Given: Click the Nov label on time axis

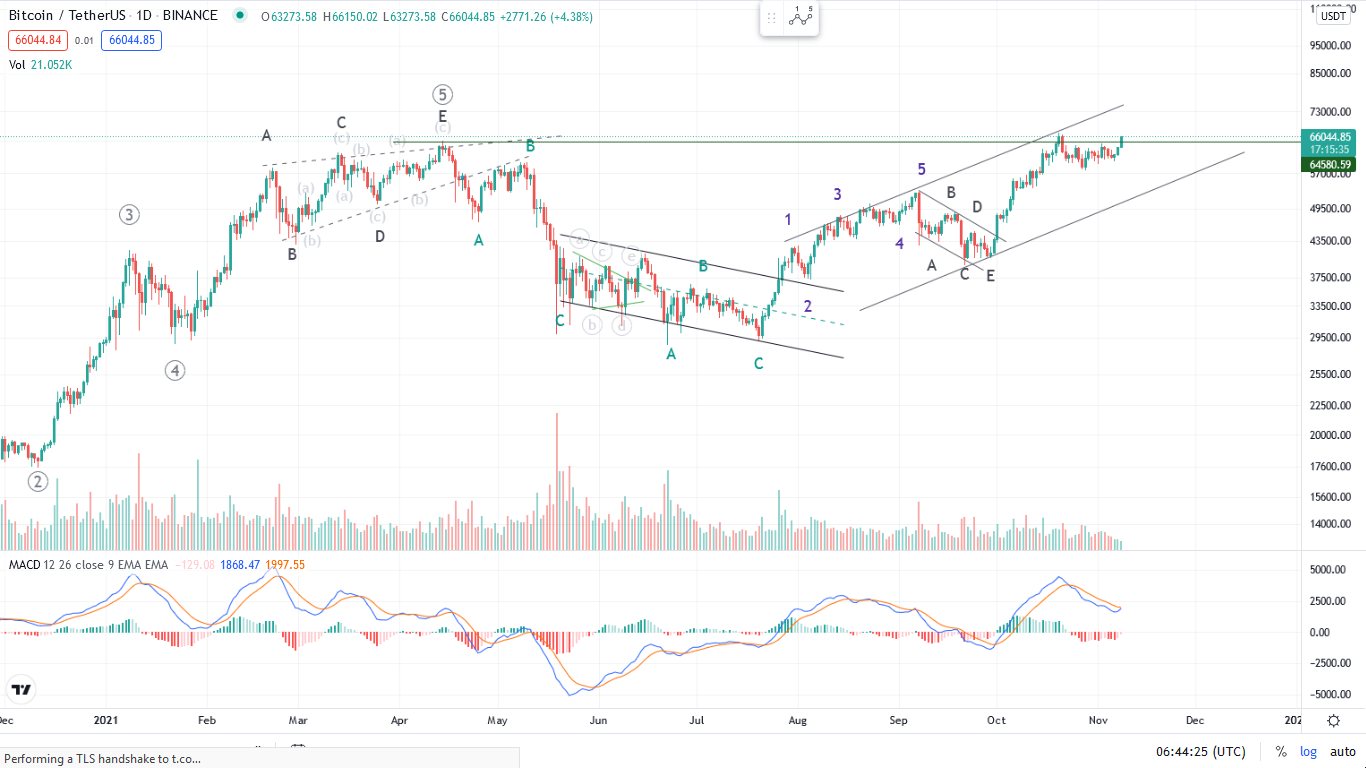Looking at the screenshot, I should (x=1098, y=720).
